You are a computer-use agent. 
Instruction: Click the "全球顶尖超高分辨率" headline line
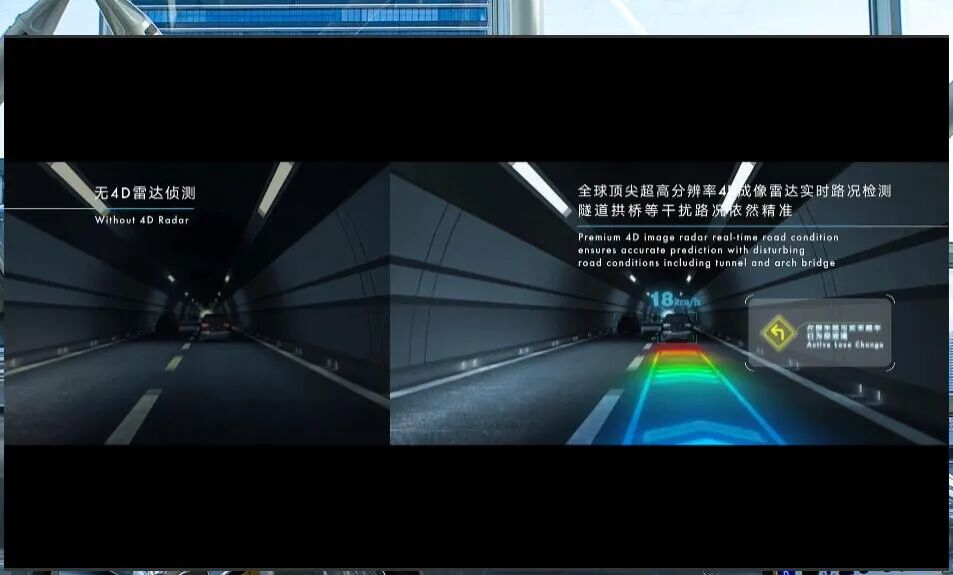(x=734, y=191)
